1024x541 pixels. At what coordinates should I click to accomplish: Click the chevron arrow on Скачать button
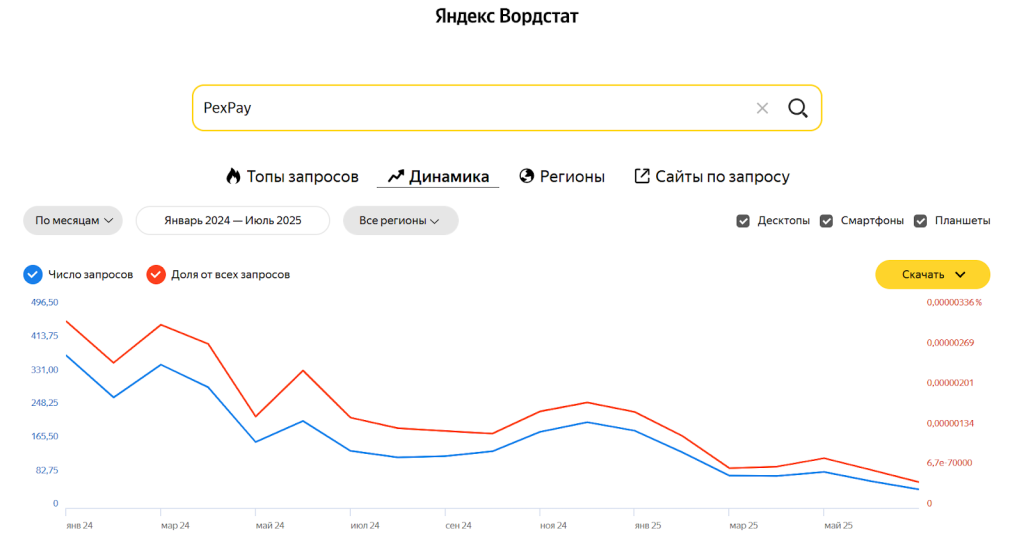pos(961,274)
